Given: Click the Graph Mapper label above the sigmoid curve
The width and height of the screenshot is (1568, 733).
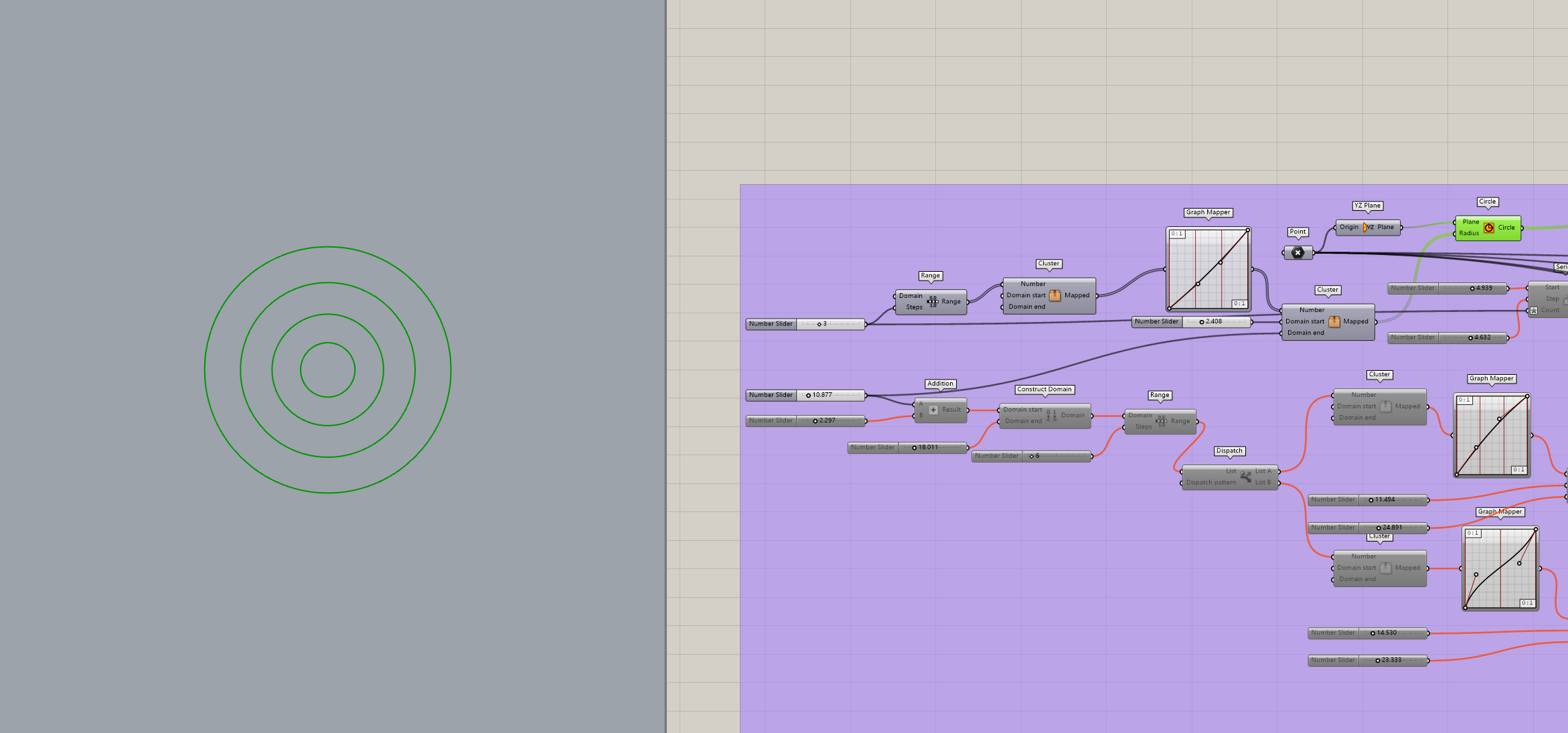Looking at the screenshot, I should click(x=1500, y=512).
